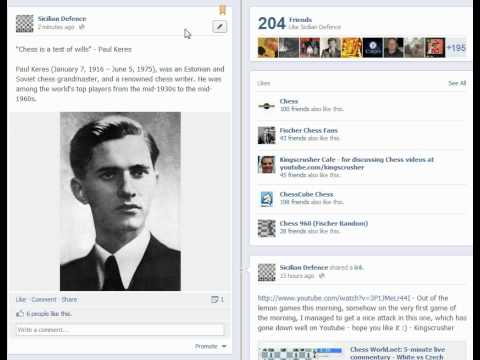This screenshot has width=480, height=360.
Task: Open the 'Sicilian Defence' name link on the Keres post
Action: (62, 19)
